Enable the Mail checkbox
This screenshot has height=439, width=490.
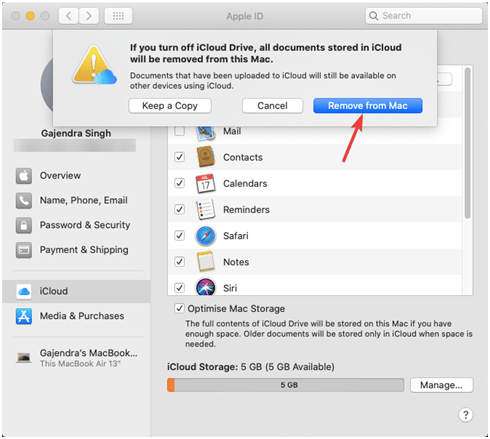pyautogui.click(x=179, y=131)
